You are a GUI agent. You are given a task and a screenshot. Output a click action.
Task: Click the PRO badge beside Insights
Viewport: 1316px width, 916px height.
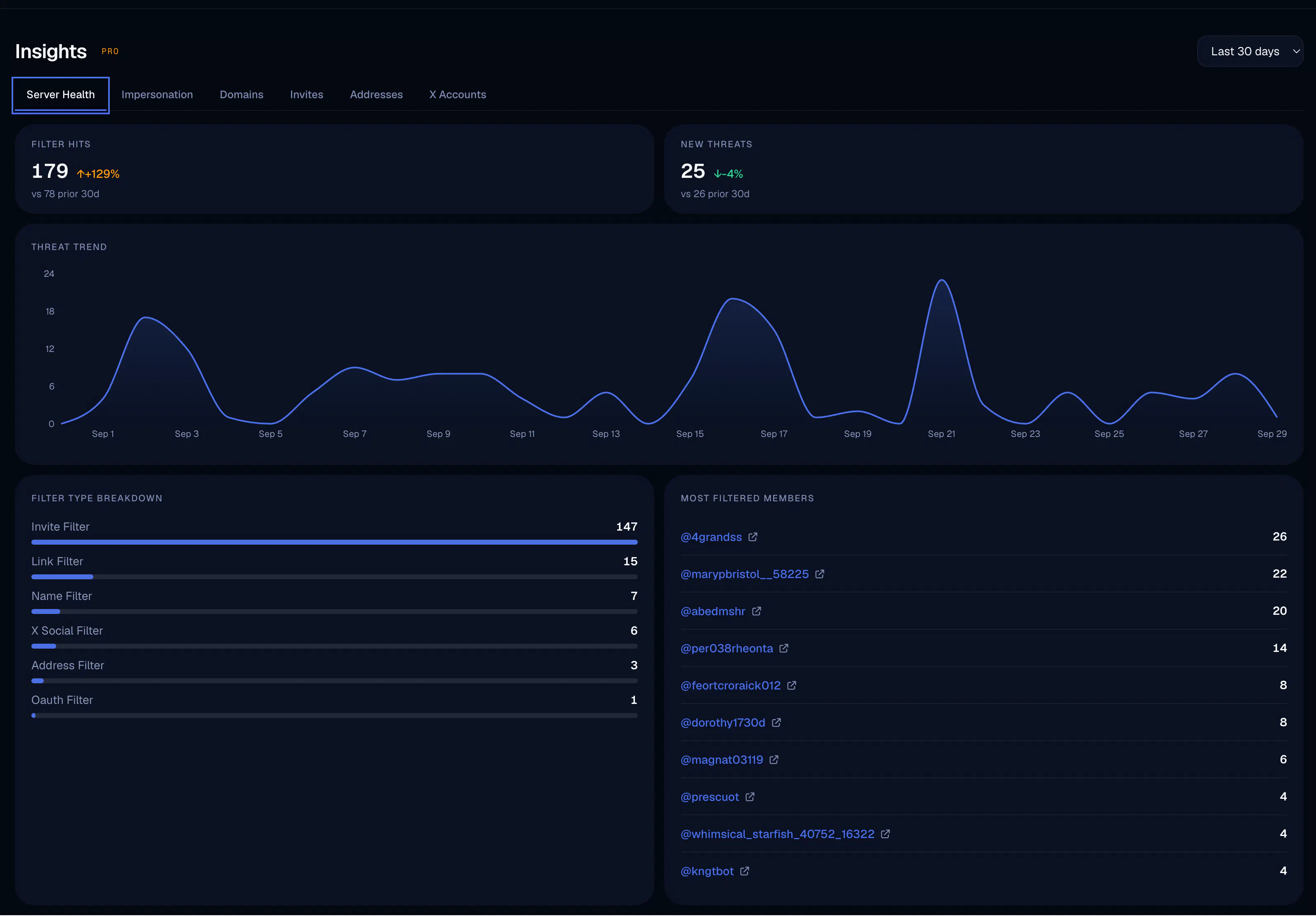pyautogui.click(x=110, y=52)
